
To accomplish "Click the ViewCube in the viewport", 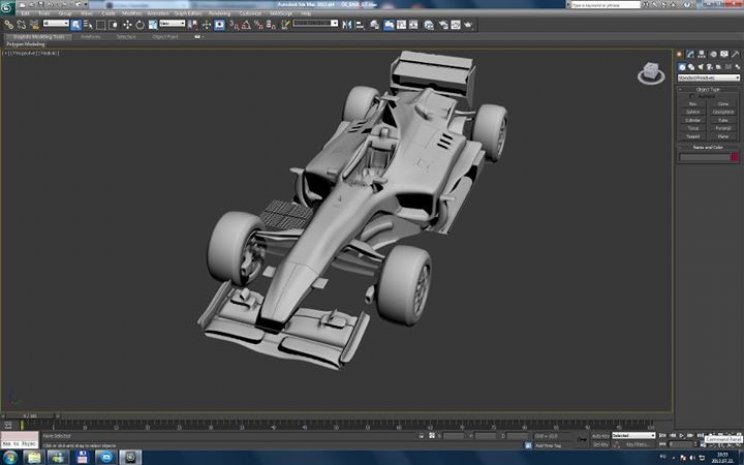I will 651,73.
